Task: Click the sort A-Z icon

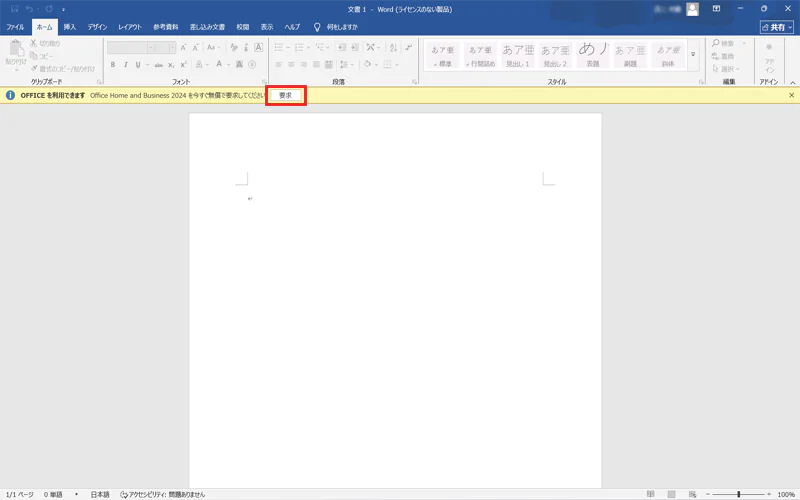Action: coord(393,47)
